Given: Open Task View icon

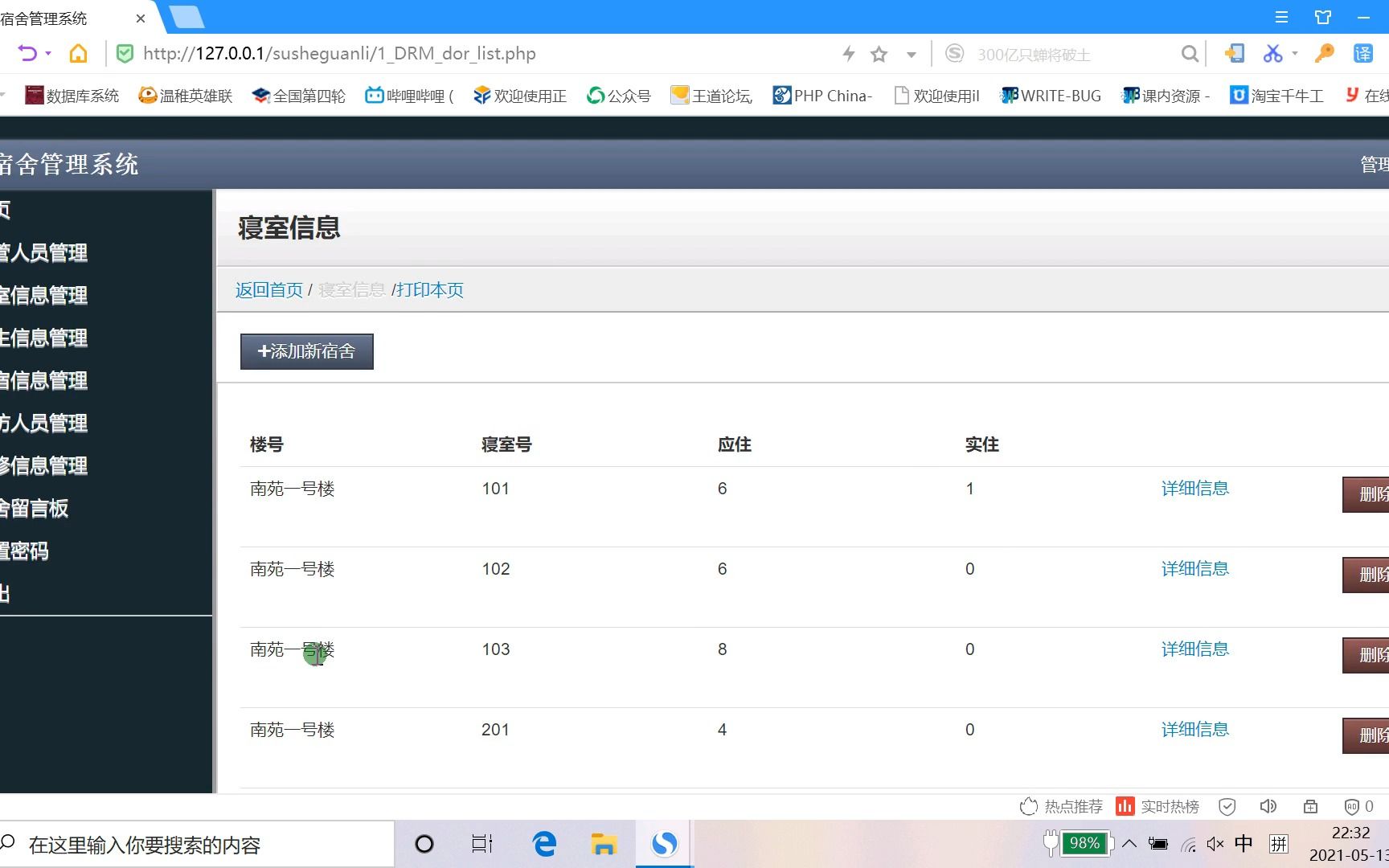Looking at the screenshot, I should 482,844.
